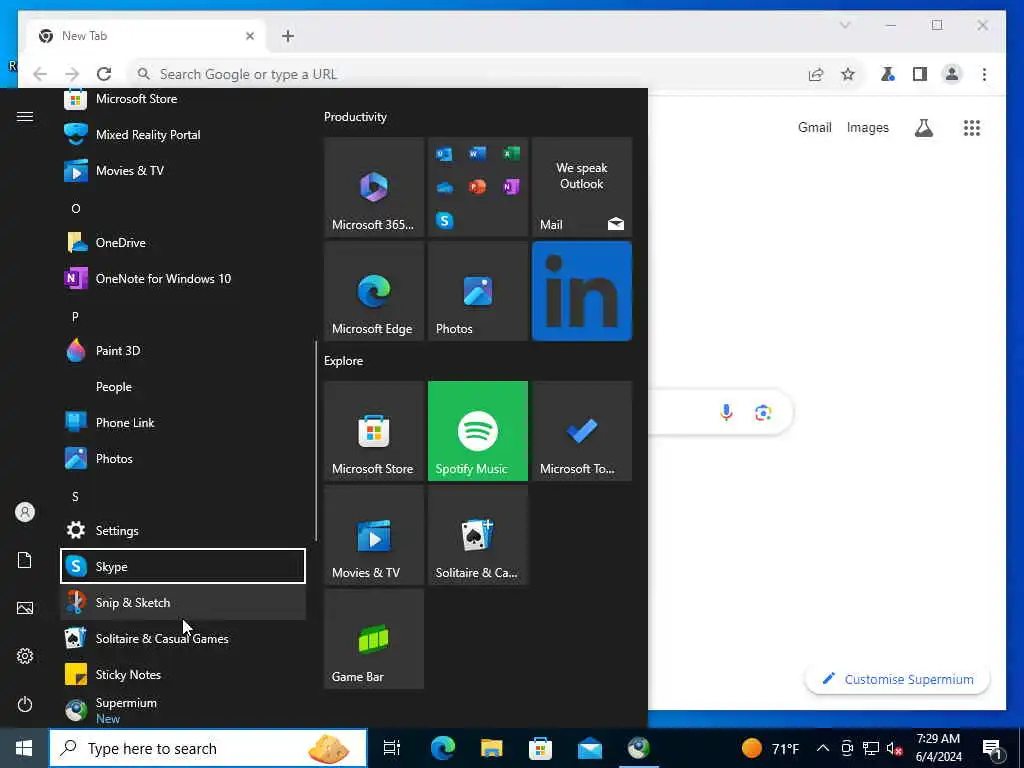The height and width of the screenshot is (768, 1024).
Task: Open Settings gear in Start sidebar
Action: (25, 656)
